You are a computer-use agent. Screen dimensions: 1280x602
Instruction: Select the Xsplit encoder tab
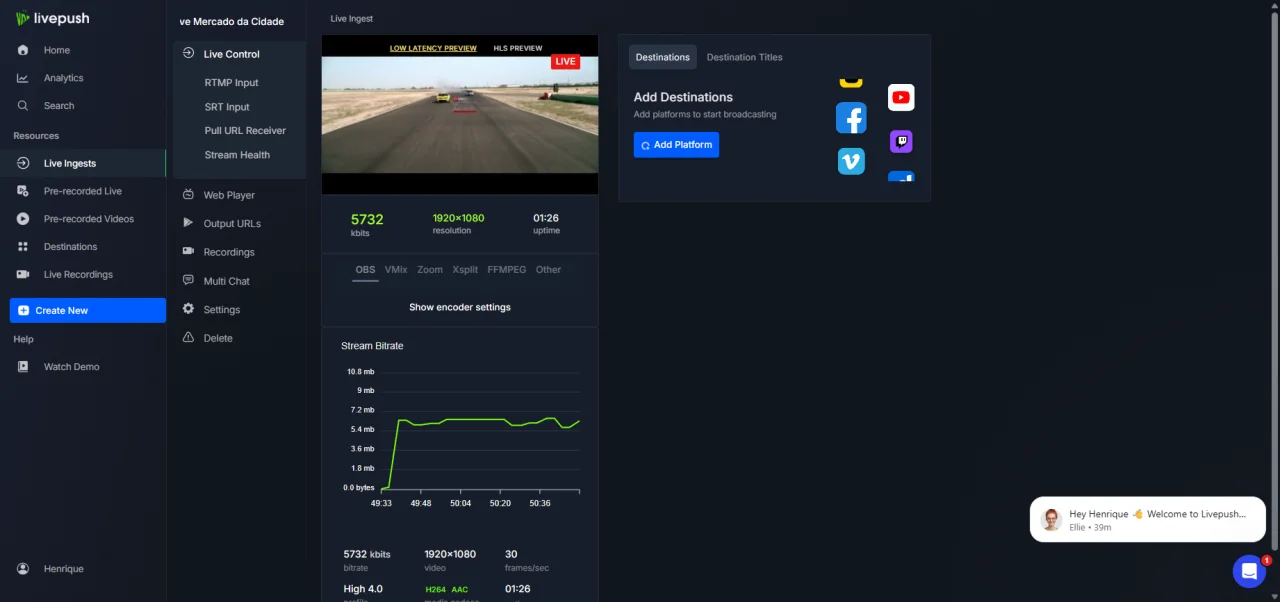pyautogui.click(x=465, y=270)
